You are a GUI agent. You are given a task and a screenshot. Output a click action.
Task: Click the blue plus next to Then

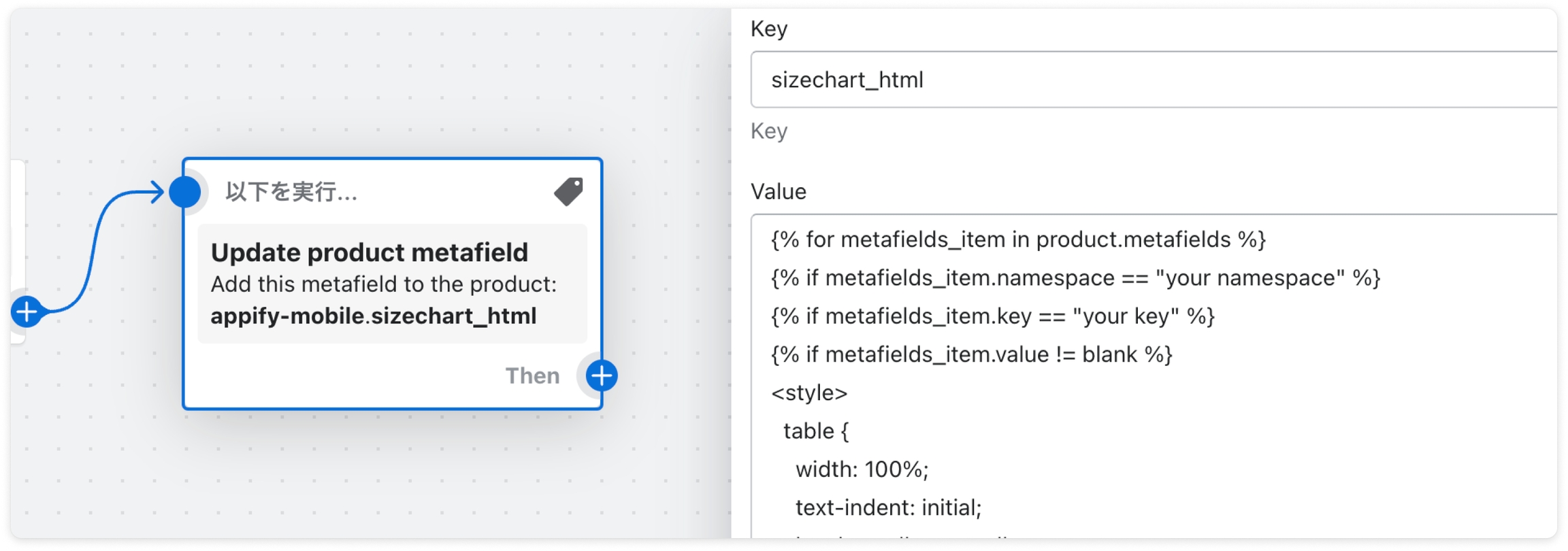coord(602,375)
